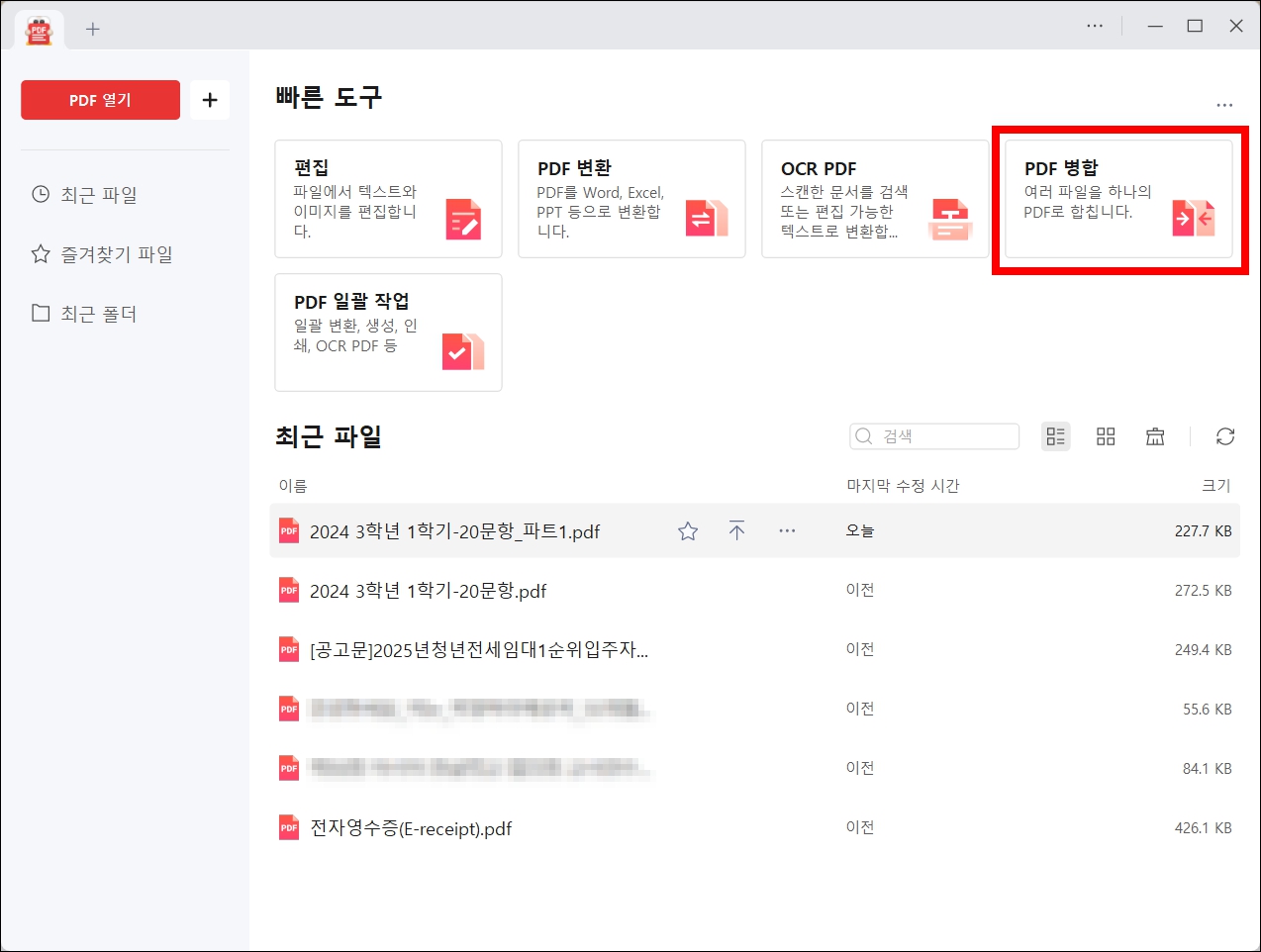Open more options beside 빠른 도구 heading
Screen dimensions: 1261x952
(x=1225, y=104)
